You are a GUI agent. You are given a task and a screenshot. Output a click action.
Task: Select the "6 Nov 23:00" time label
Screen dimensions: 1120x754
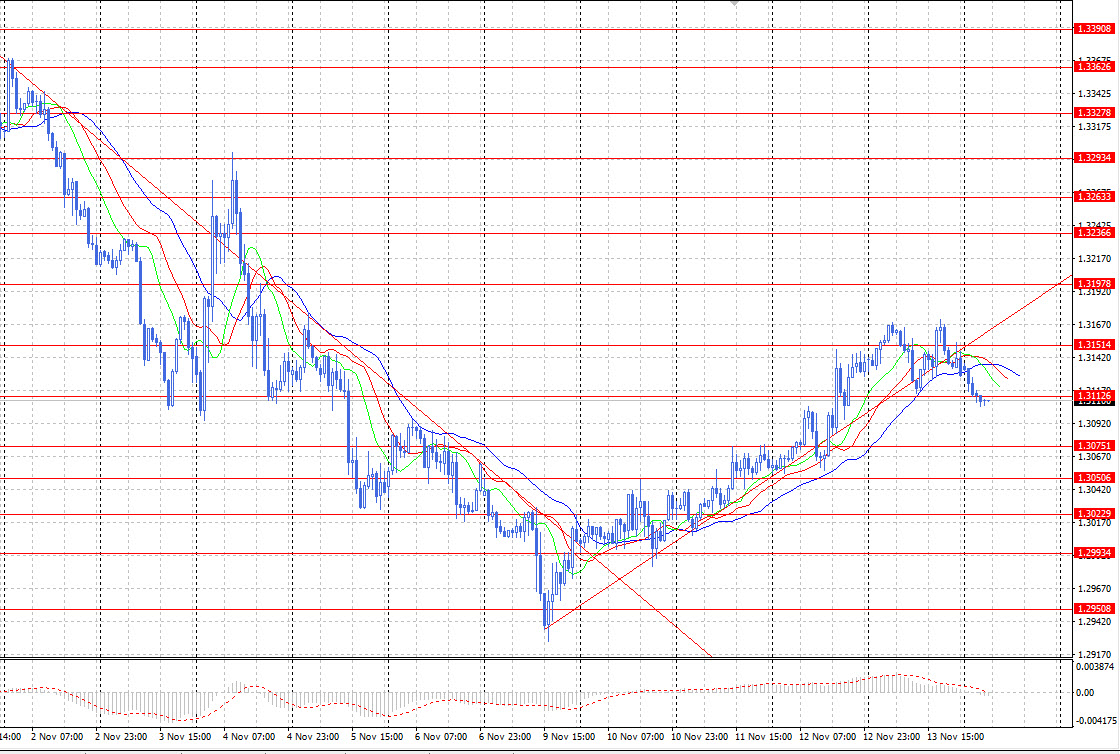(505, 736)
